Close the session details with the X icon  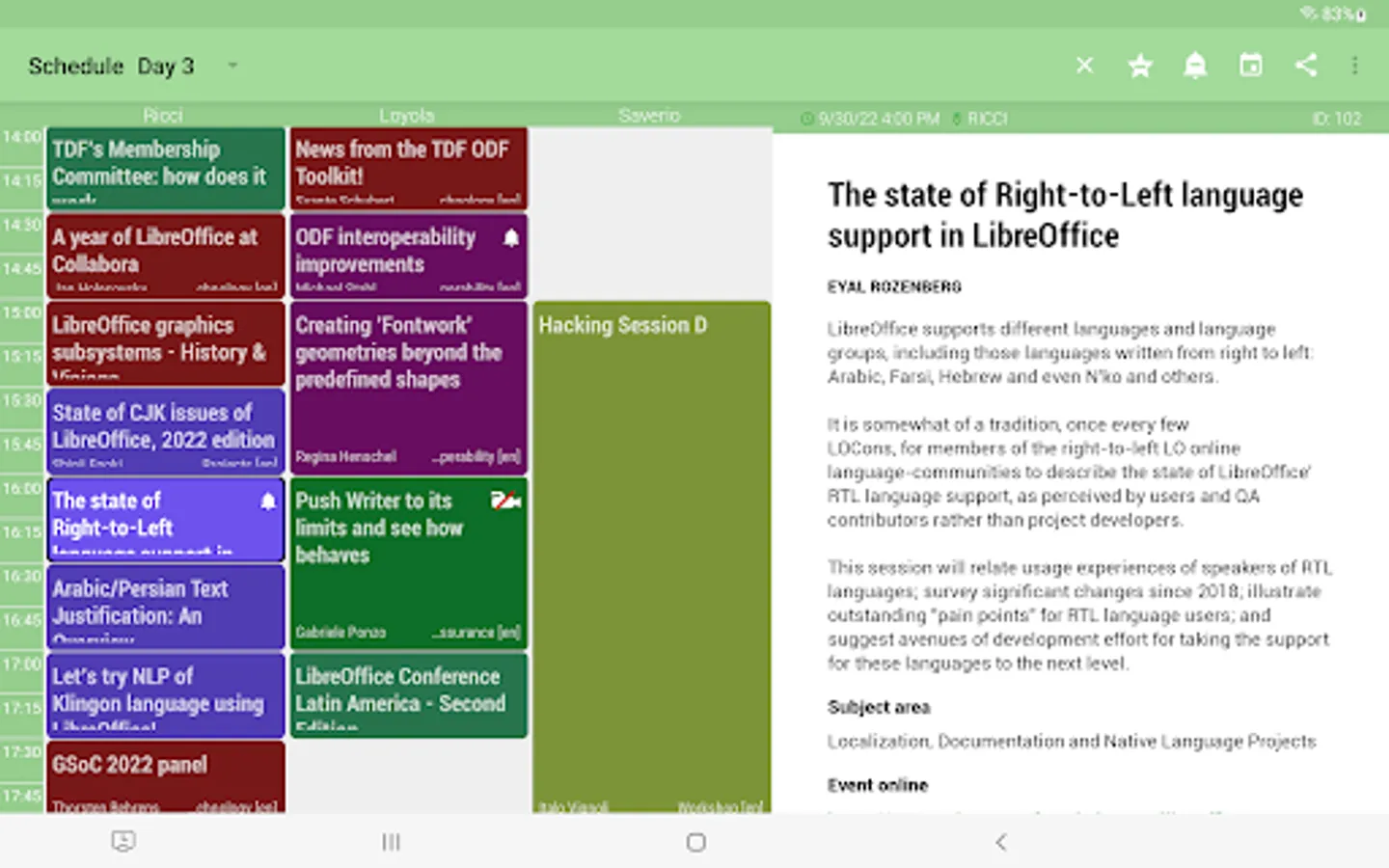(1085, 65)
